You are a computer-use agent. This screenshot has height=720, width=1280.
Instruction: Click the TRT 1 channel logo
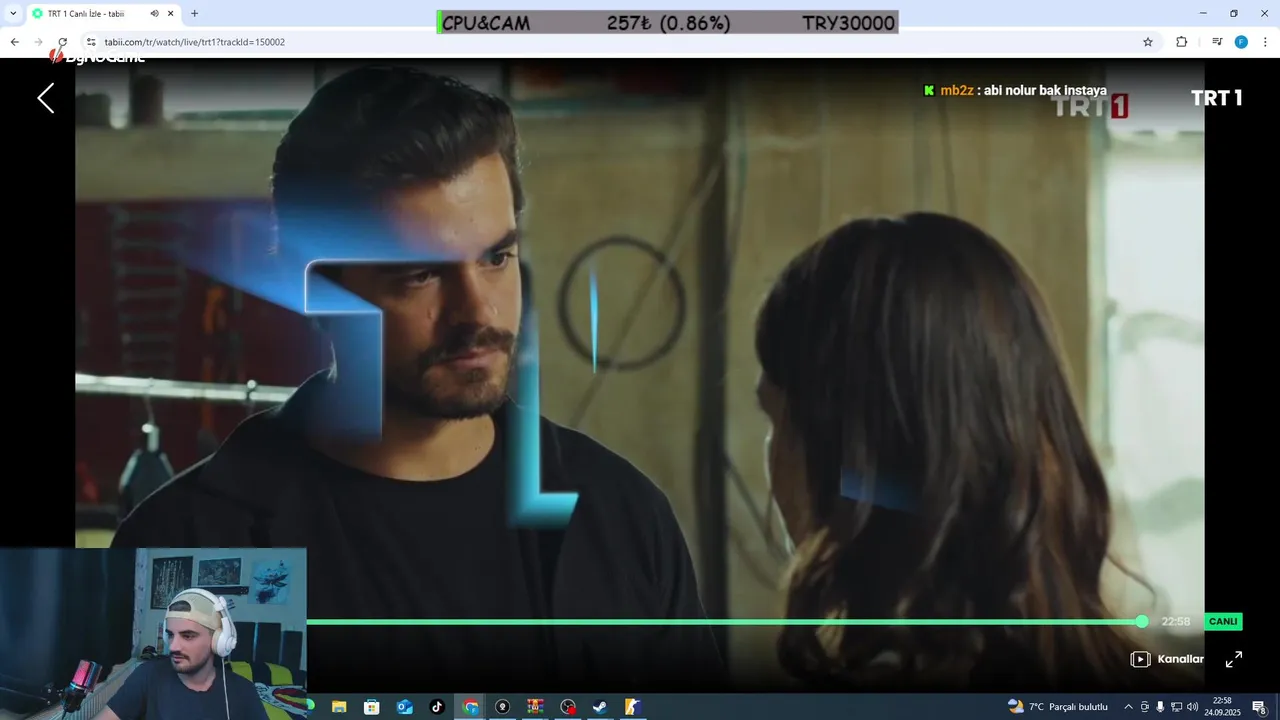1216,98
